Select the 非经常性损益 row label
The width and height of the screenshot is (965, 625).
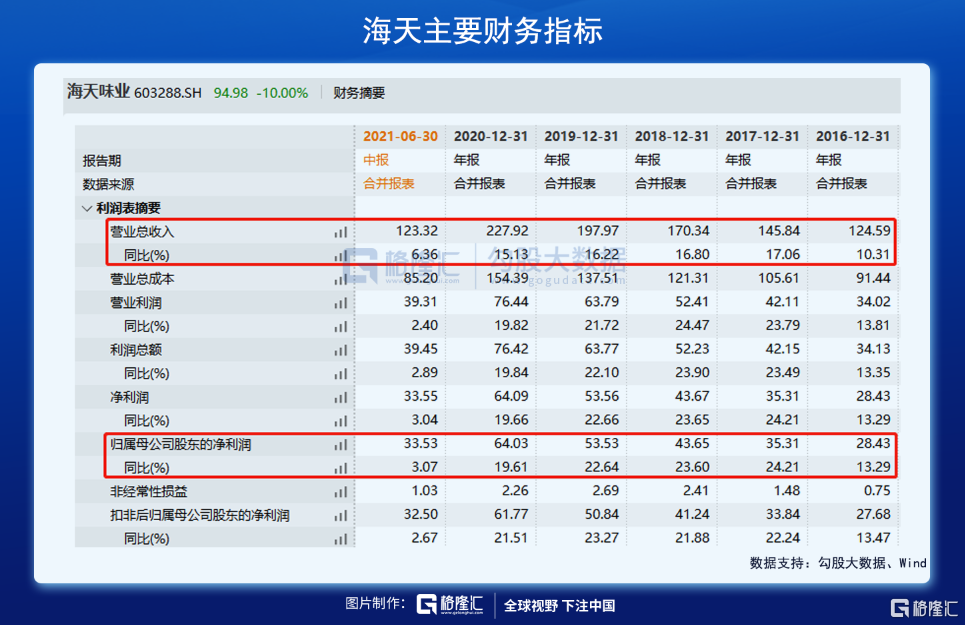(x=149, y=492)
